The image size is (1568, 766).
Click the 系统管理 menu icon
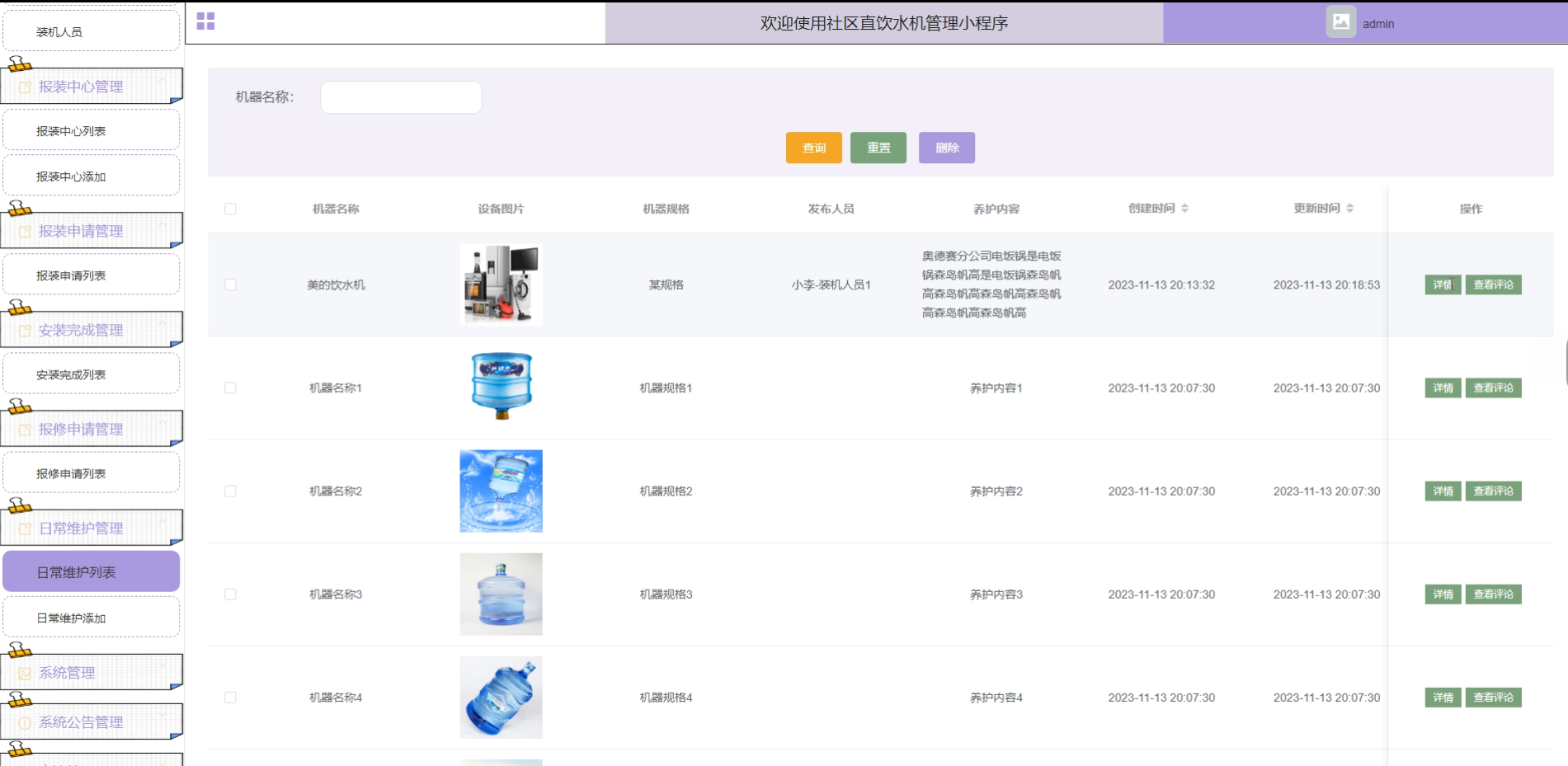(x=25, y=674)
